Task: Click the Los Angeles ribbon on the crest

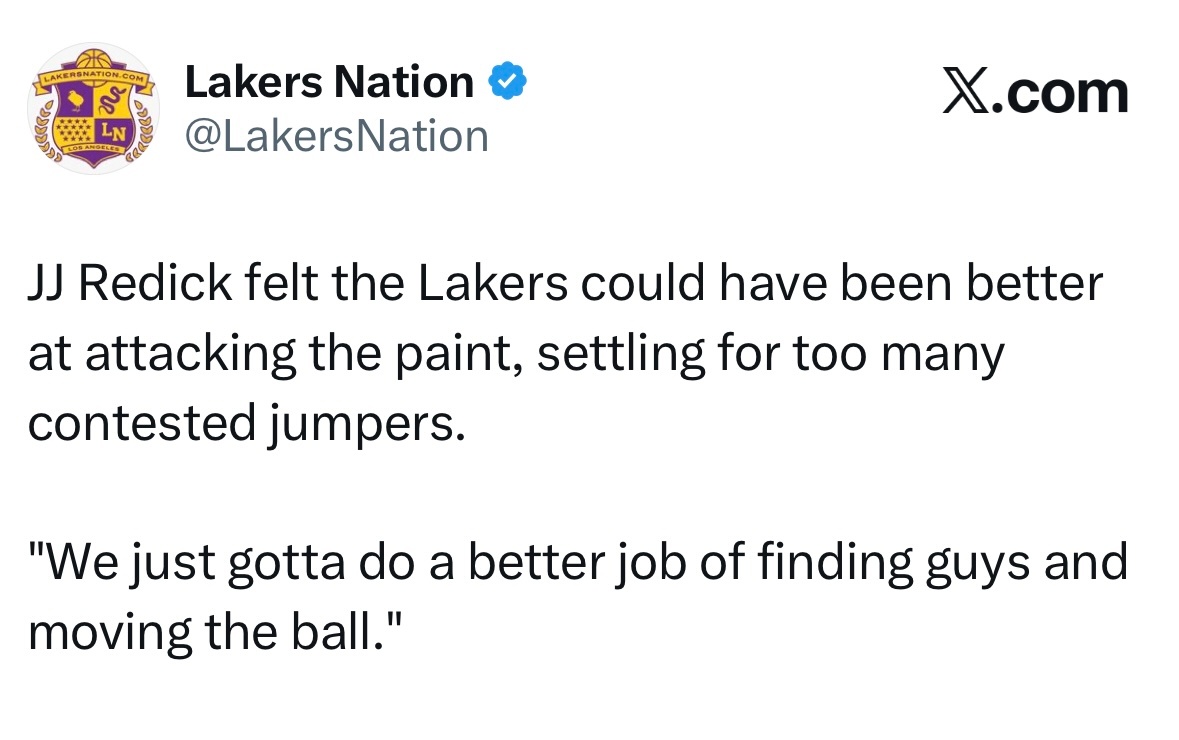Action: [94, 148]
